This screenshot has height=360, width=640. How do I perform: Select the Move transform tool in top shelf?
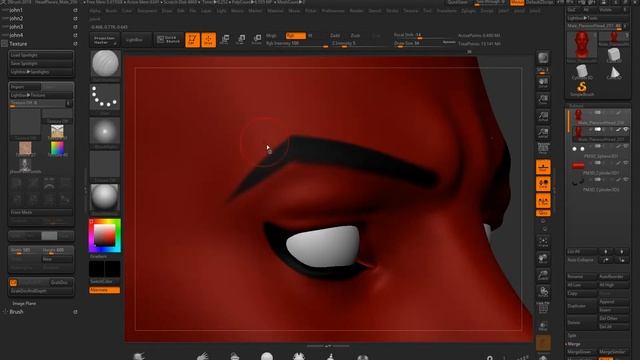click(x=224, y=40)
